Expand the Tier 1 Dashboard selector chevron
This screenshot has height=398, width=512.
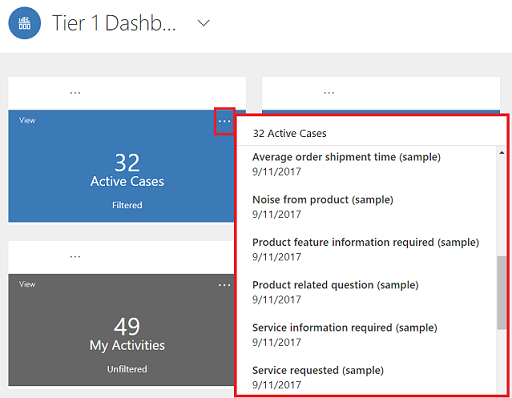(x=203, y=23)
